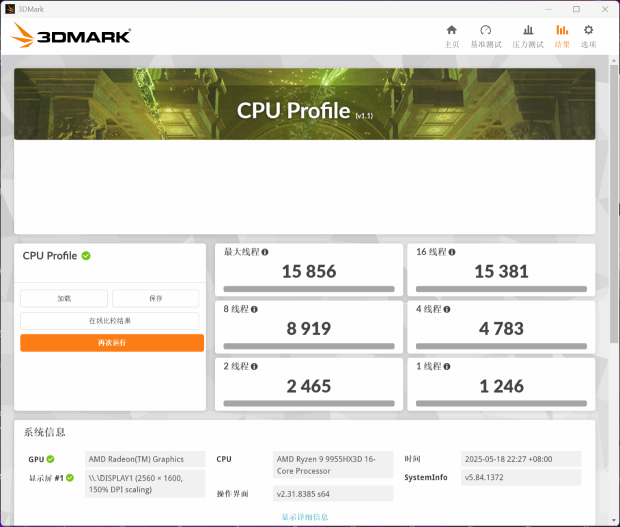Viewport: 620px width, 527px height.
Task: Click the vertical scrollbar thumb
Action: (614, 204)
